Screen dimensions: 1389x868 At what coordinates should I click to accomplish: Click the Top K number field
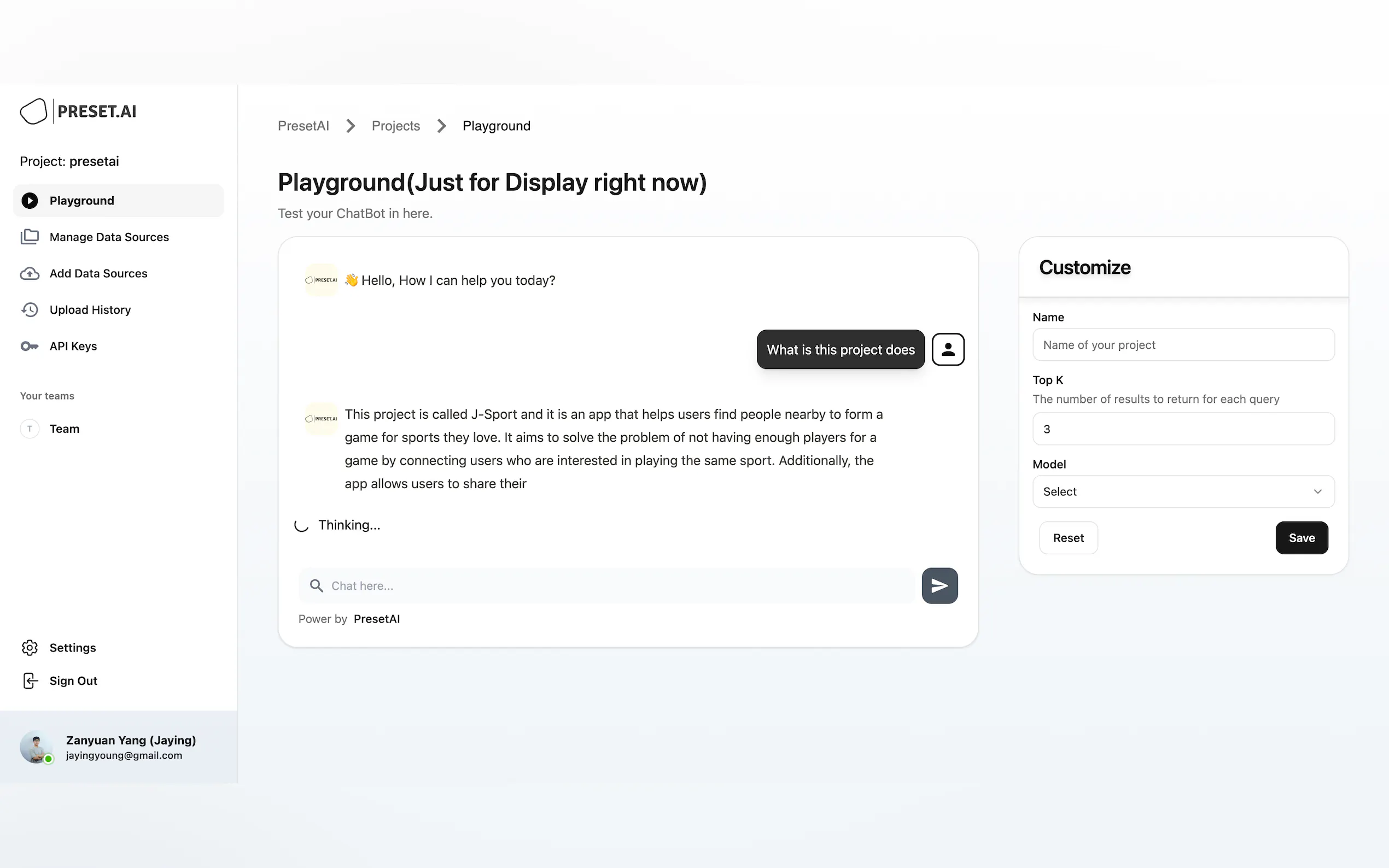[x=1183, y=429]
